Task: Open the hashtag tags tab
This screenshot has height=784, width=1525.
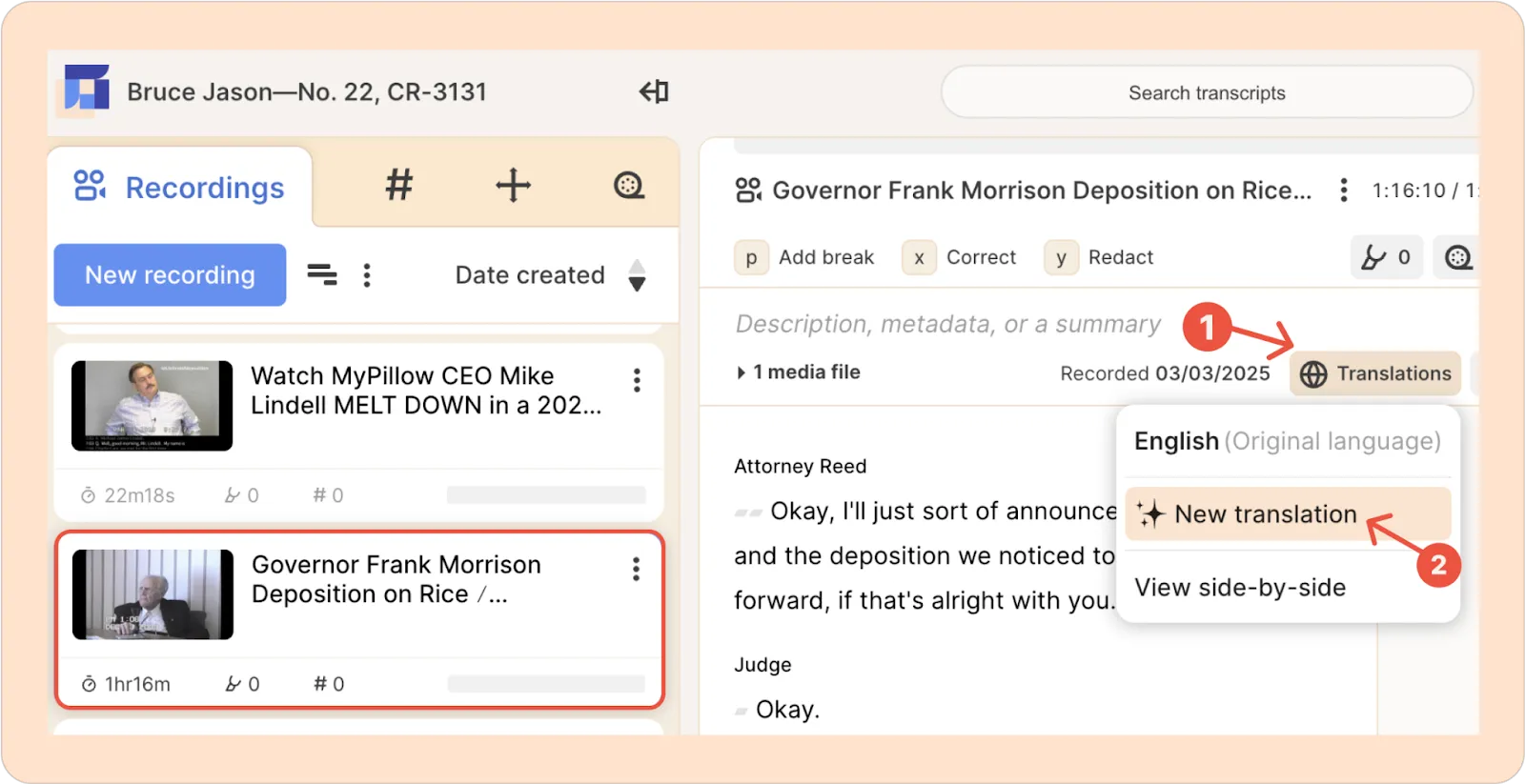Action: [399, 185]
